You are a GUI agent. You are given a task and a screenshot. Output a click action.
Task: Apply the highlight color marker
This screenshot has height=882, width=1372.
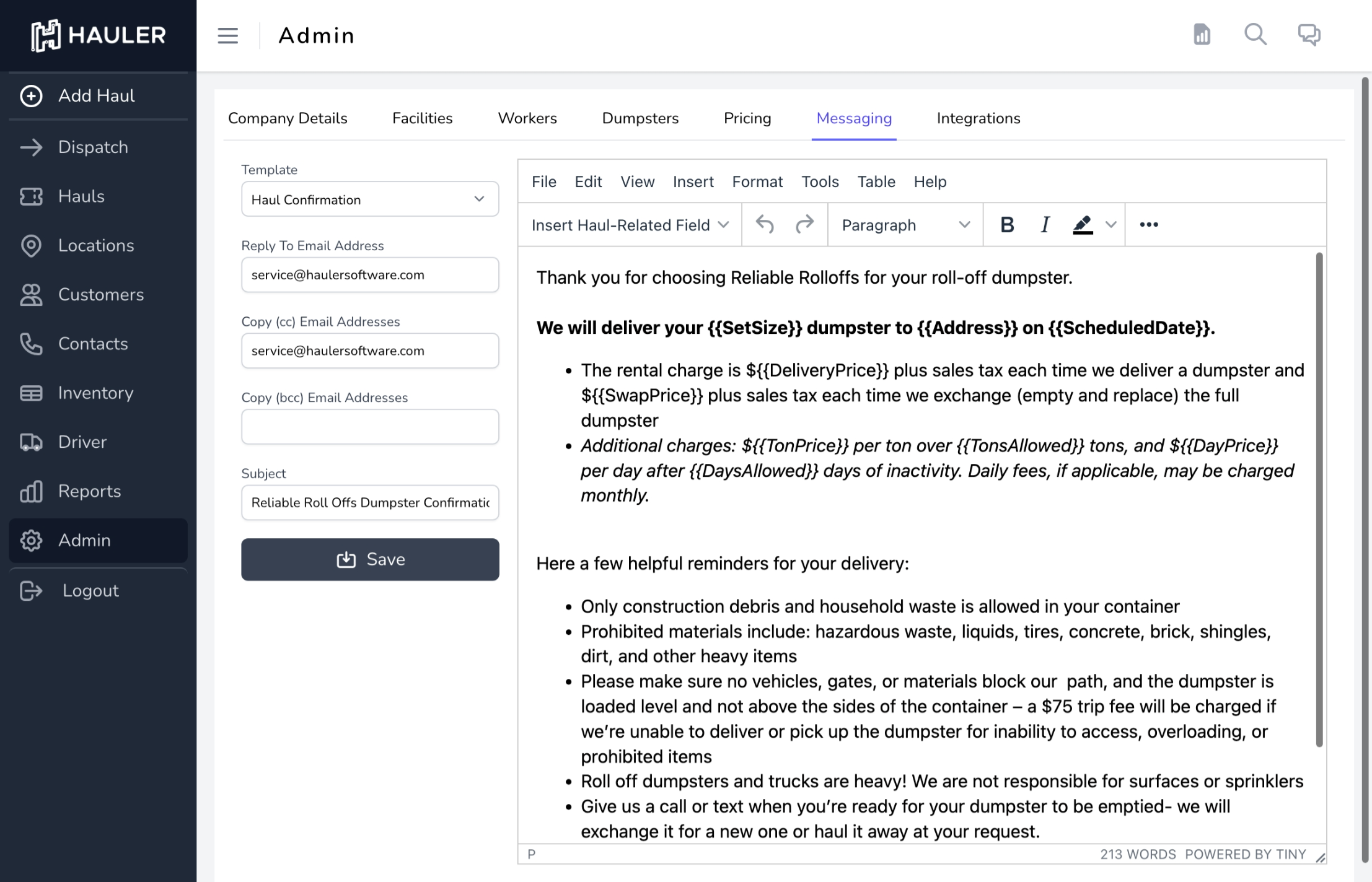tap(1083, 225)
